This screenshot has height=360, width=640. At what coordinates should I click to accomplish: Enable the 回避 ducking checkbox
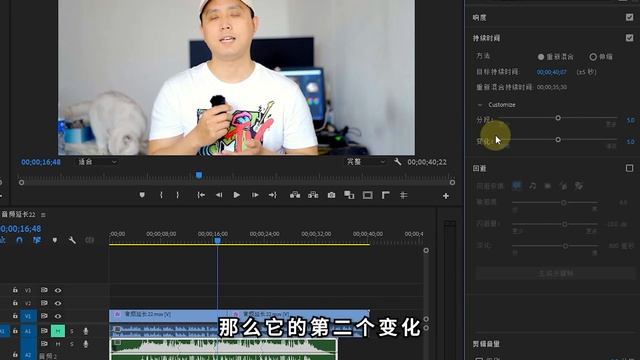[629, 168]
